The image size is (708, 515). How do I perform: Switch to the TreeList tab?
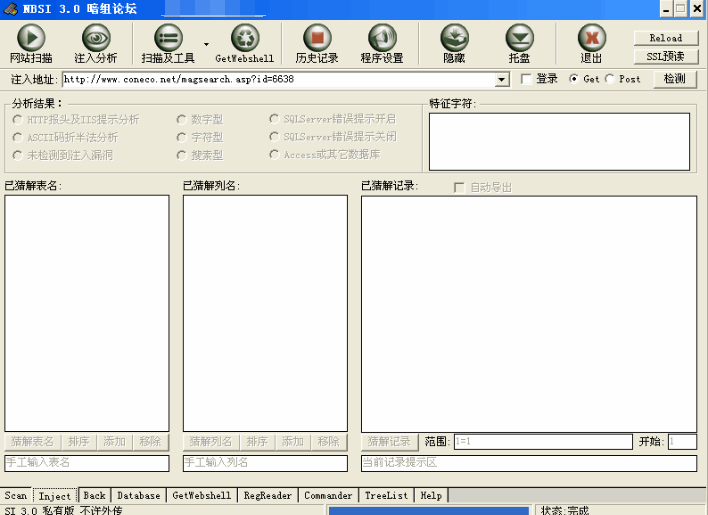pos(387,496)
